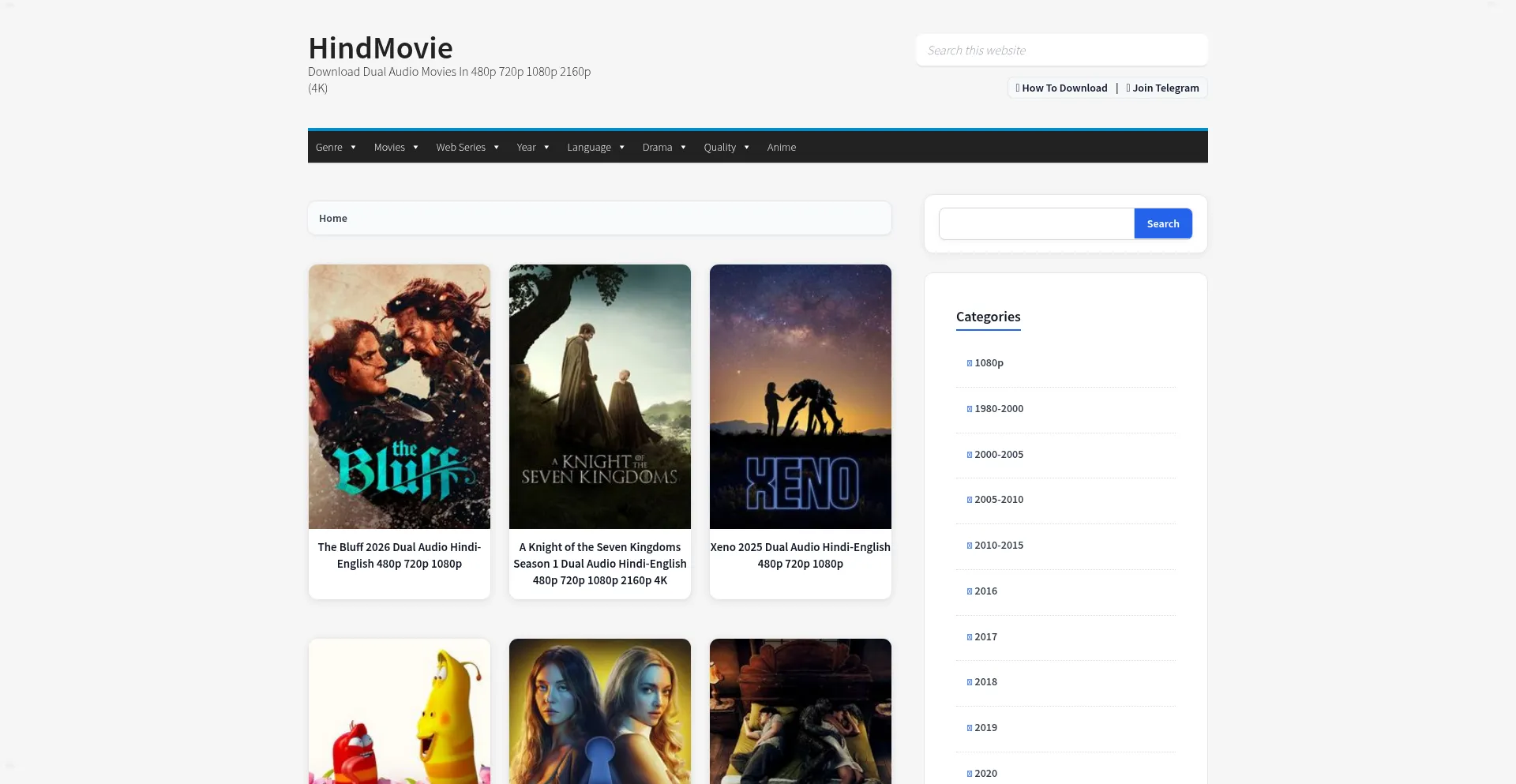Select the 1980-2000 category

pos(999,409)
